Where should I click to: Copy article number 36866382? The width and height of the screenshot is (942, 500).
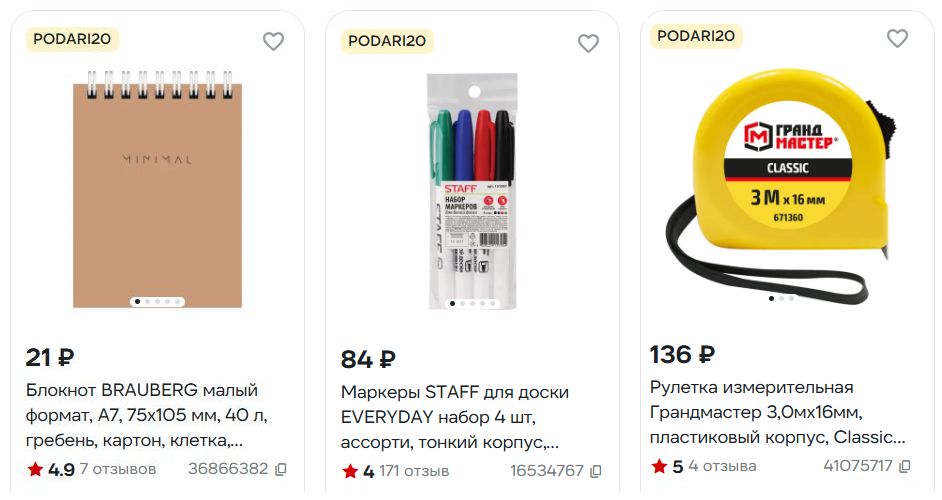tap(281, 469)
